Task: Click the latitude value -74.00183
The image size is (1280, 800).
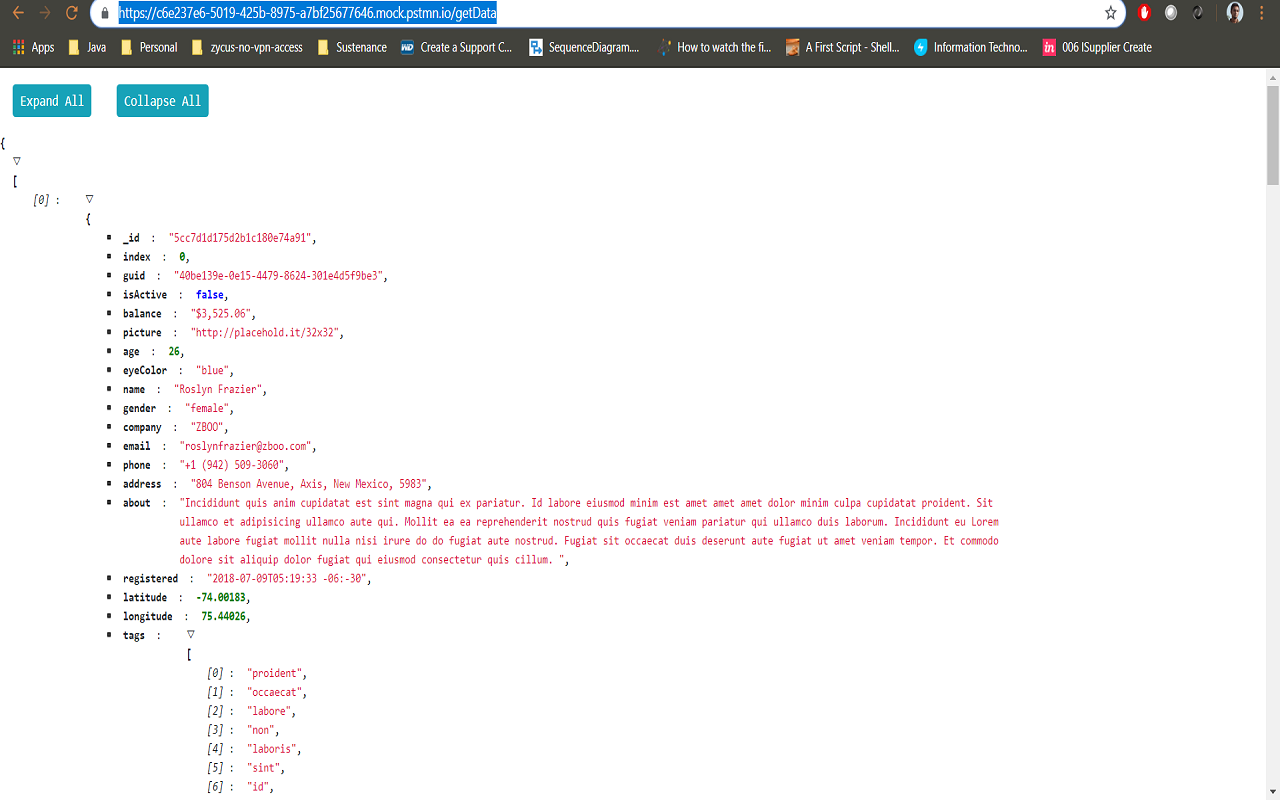Action: 220,598
